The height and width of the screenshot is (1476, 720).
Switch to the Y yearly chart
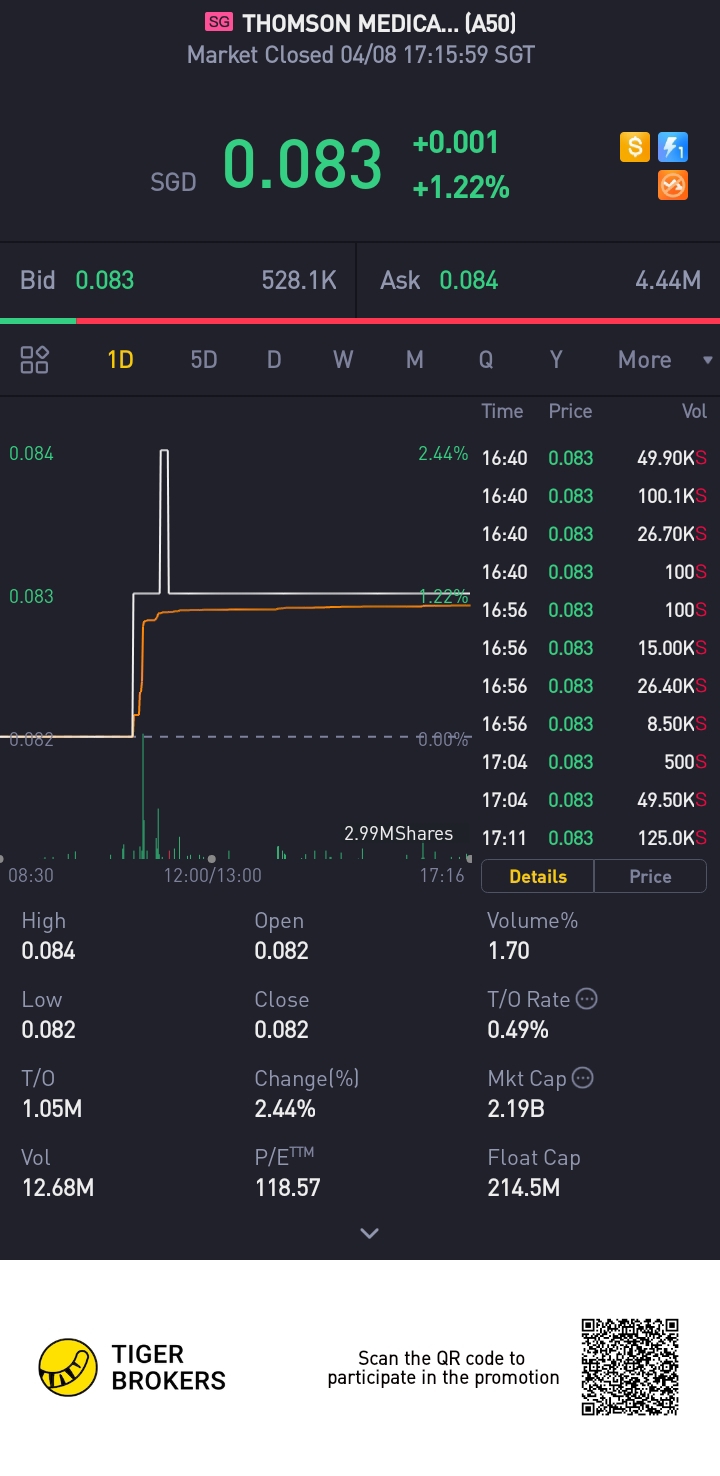(x=556, y=360)
